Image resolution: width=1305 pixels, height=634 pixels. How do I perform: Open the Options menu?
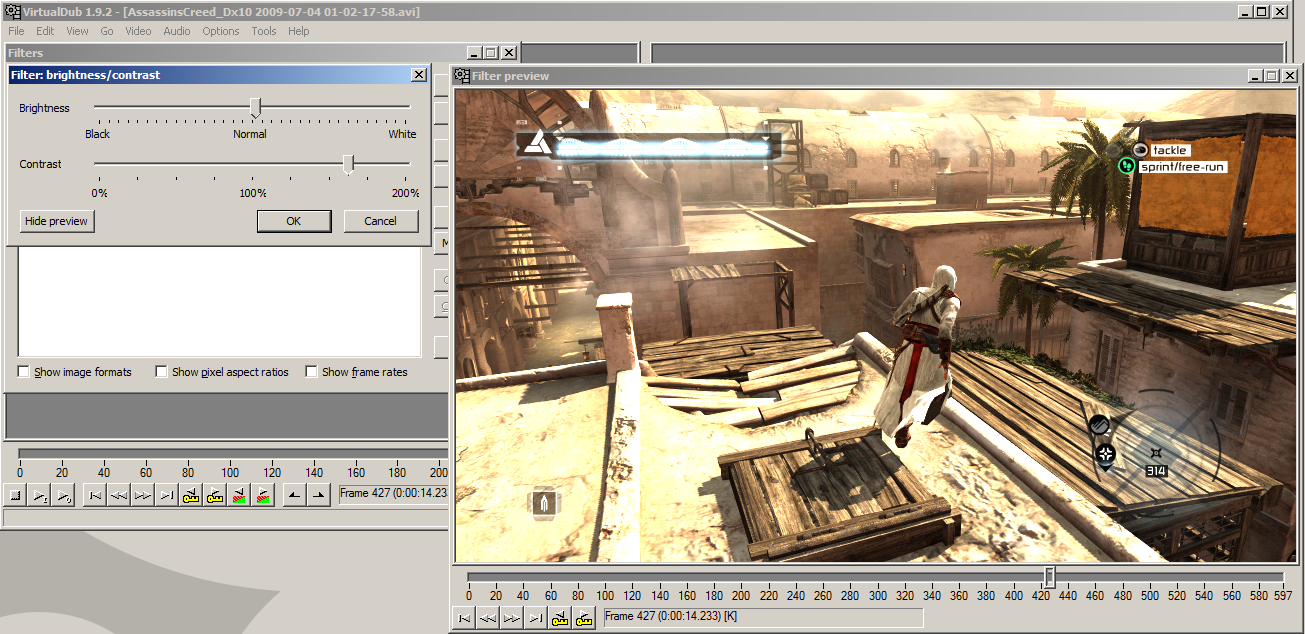pos(221,31)
